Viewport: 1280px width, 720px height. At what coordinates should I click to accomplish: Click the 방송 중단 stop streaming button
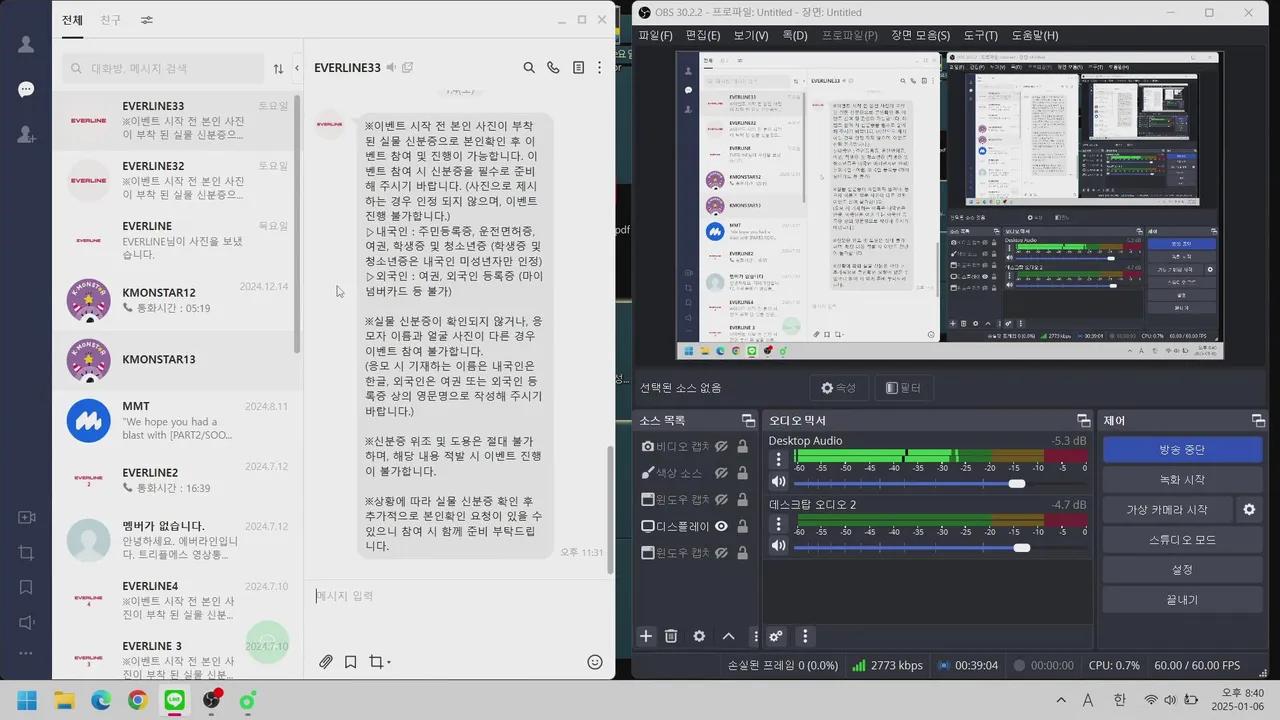pyautogui.click(x=1182, y=450)
